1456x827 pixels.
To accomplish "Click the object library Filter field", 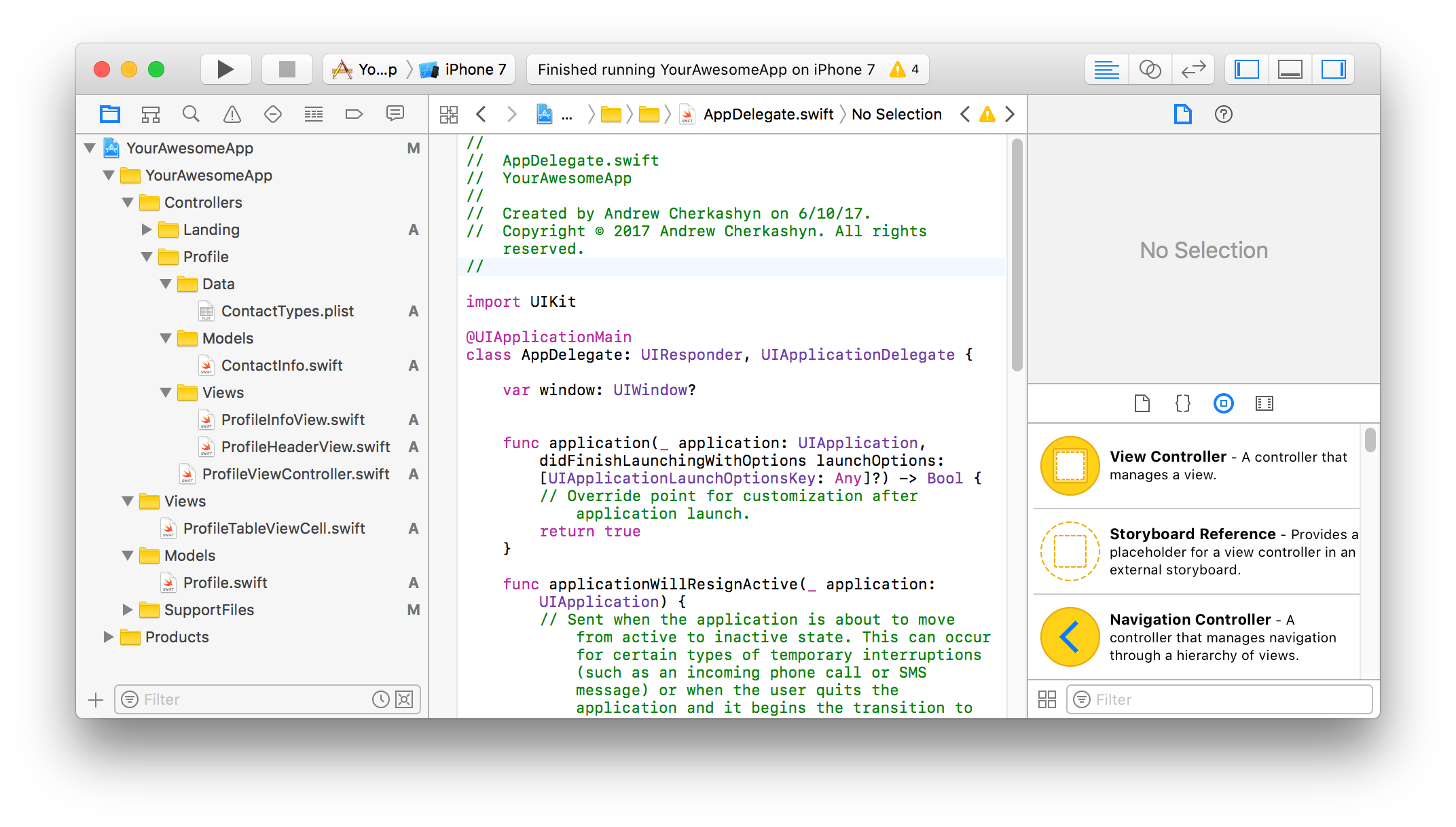I will point(1220,699).
